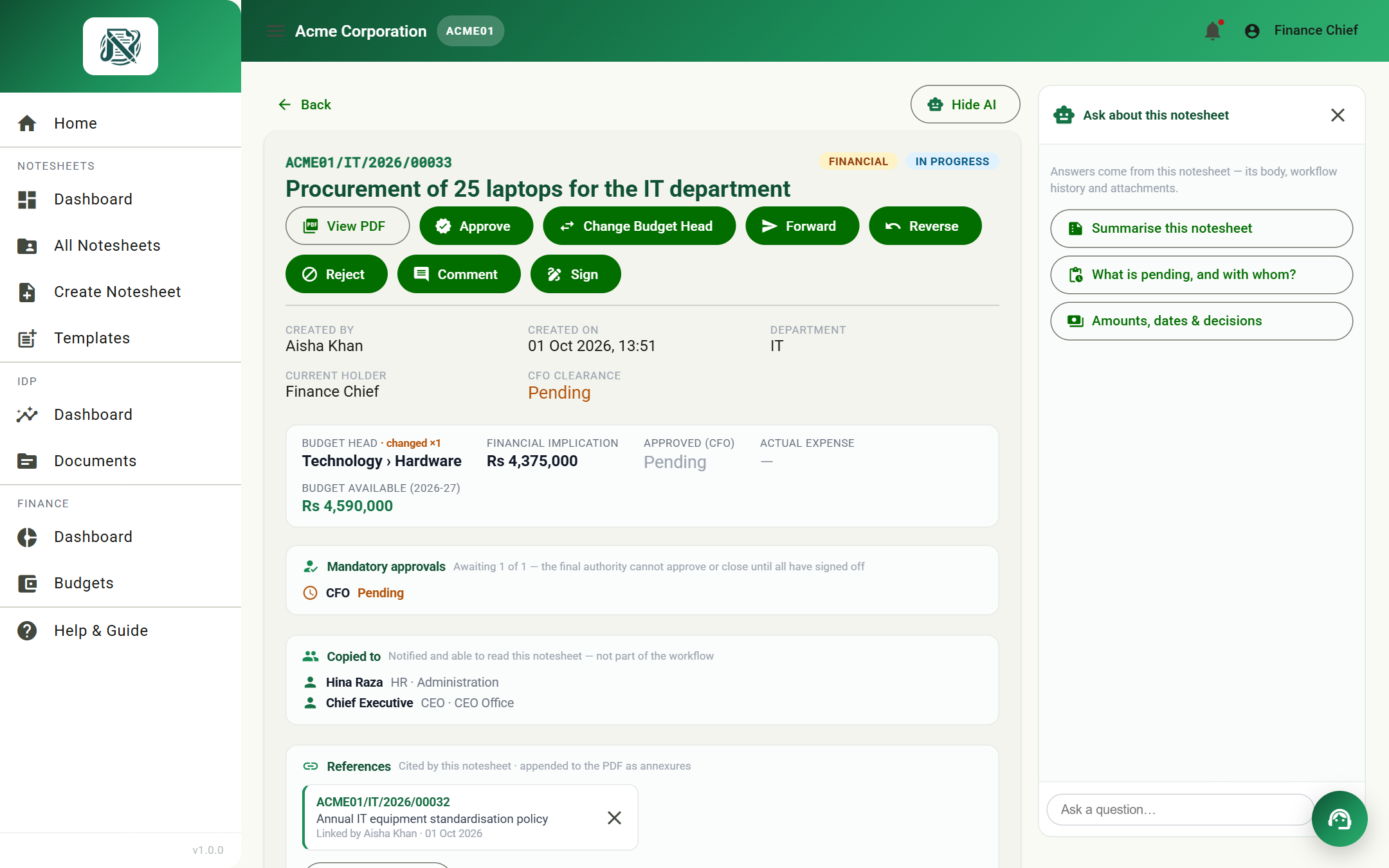This screenshot has height=868, width=1389.
Task: Choose Amounts, dates & decisions suggestion
Action: [1201, 321]
